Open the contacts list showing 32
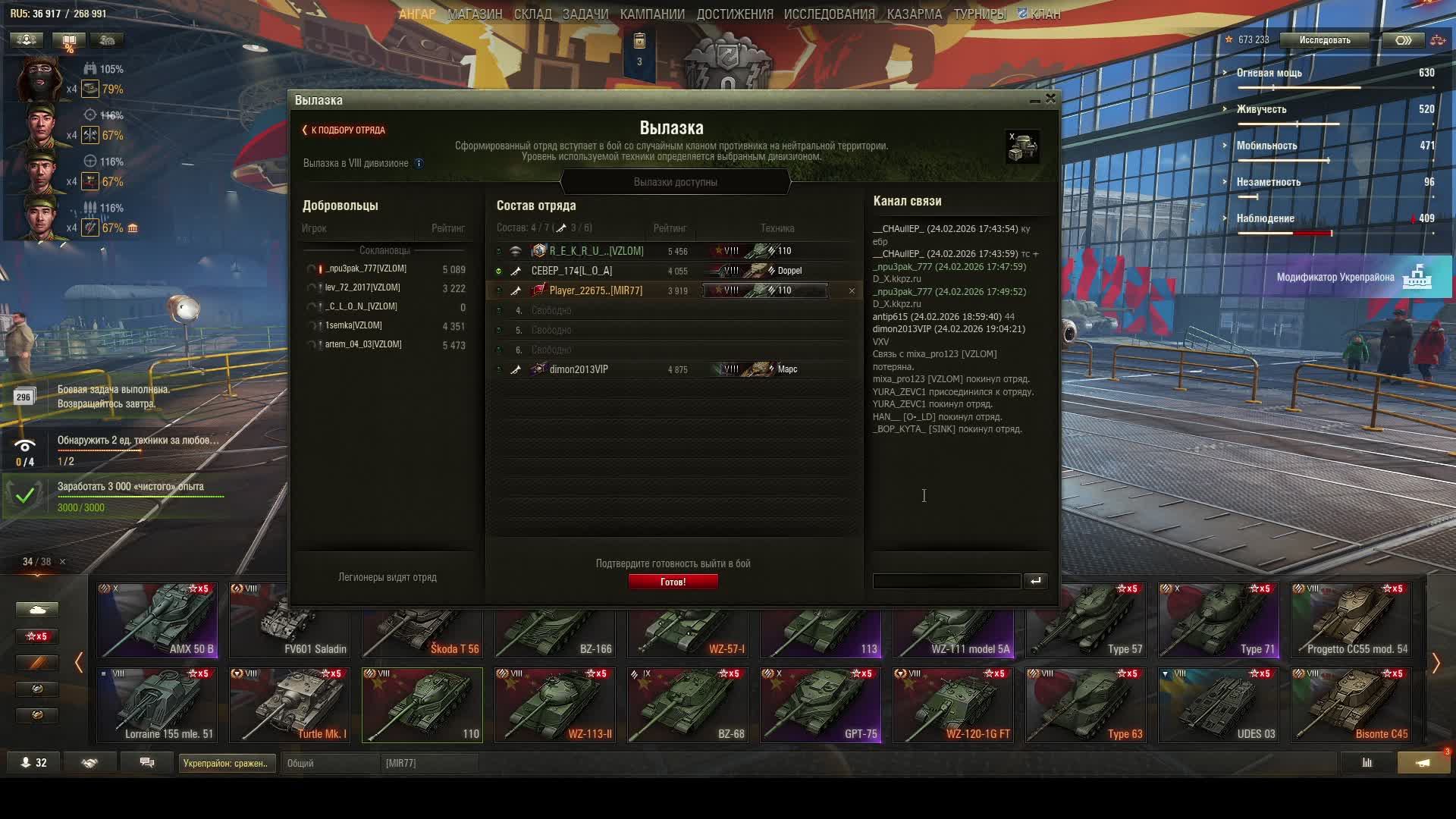 tap(33, 763)
